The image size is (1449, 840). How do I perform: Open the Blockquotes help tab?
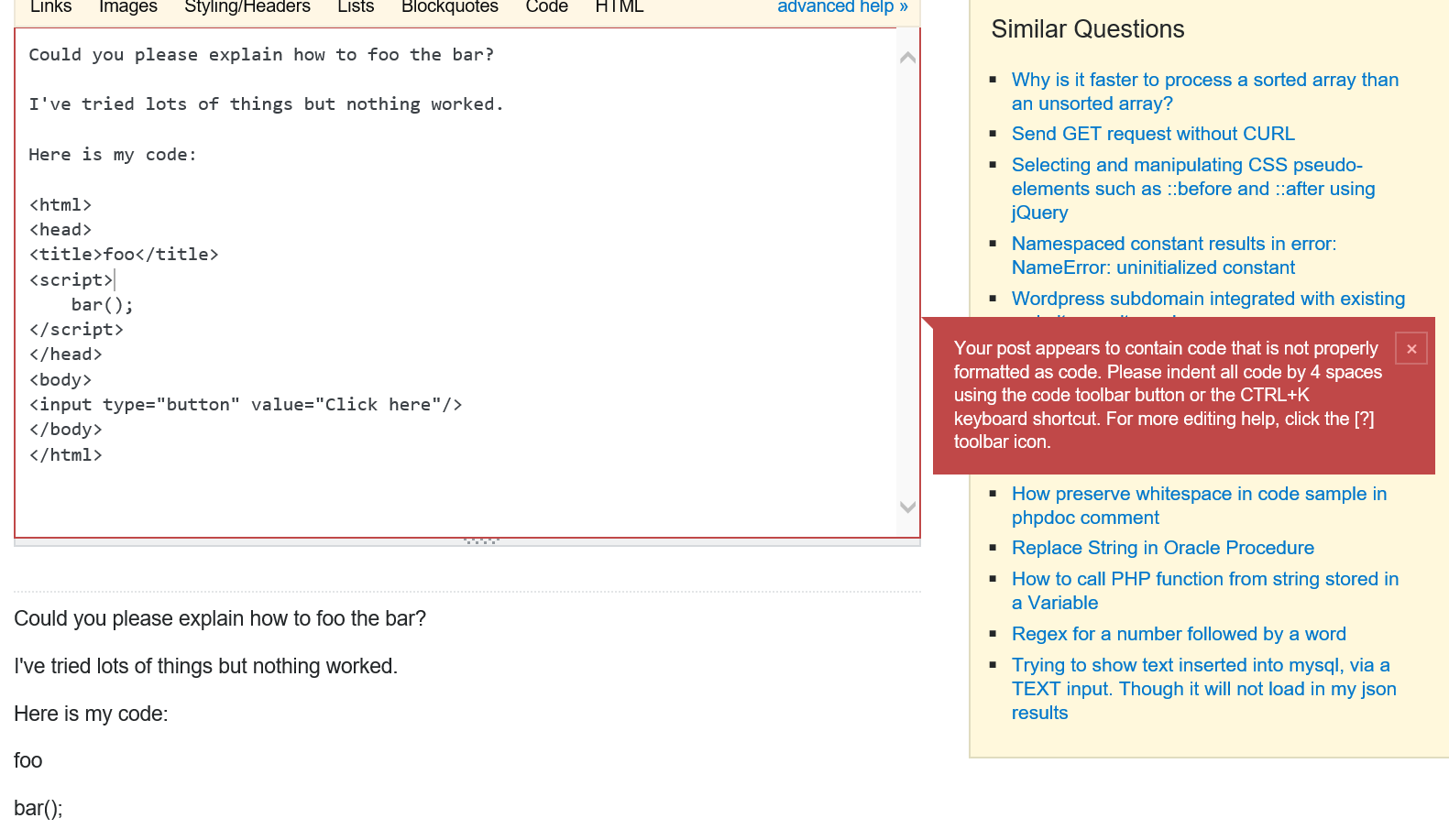tap(450, 7)
